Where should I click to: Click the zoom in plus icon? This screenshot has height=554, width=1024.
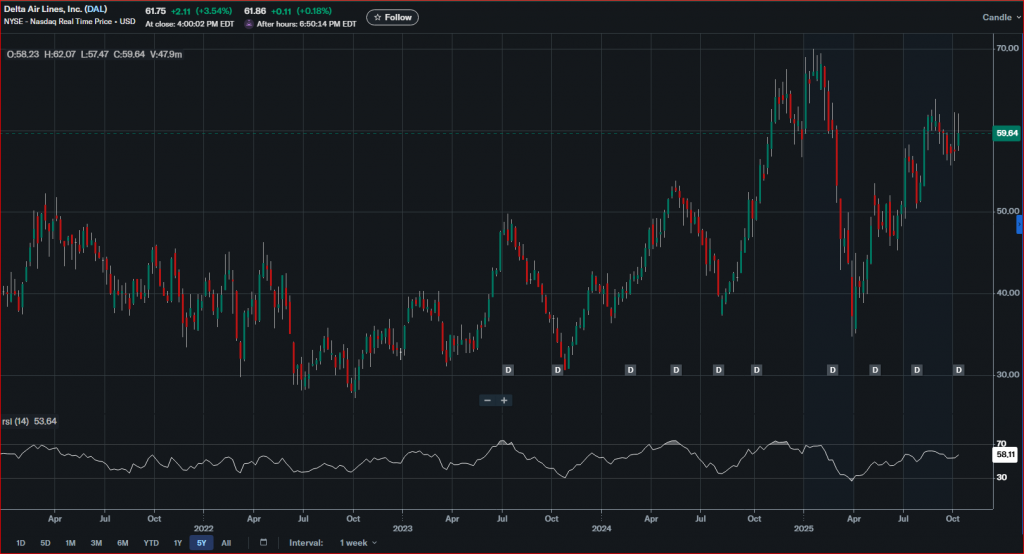(505, 400)
